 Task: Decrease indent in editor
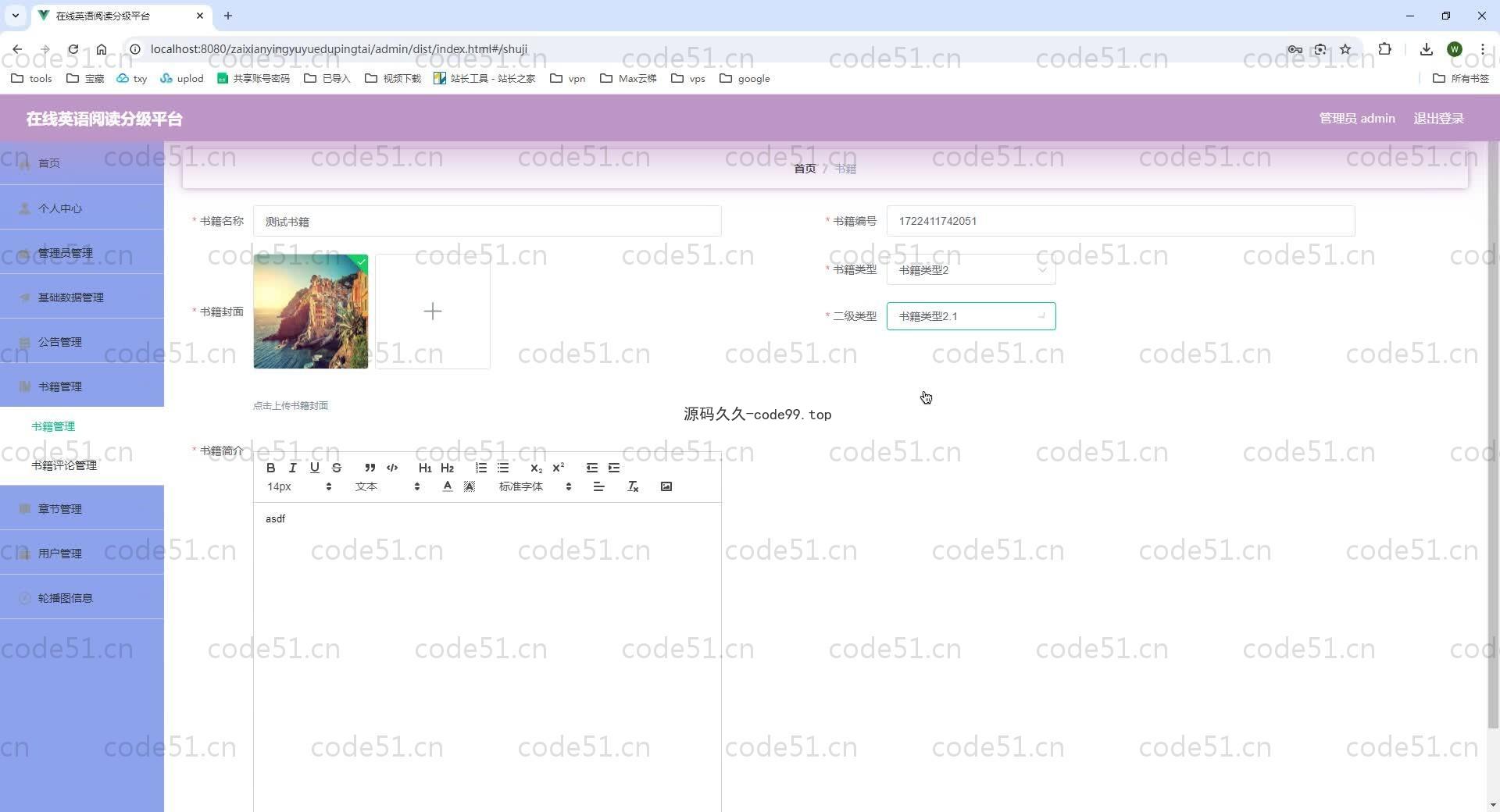click(x=591, y=468)
